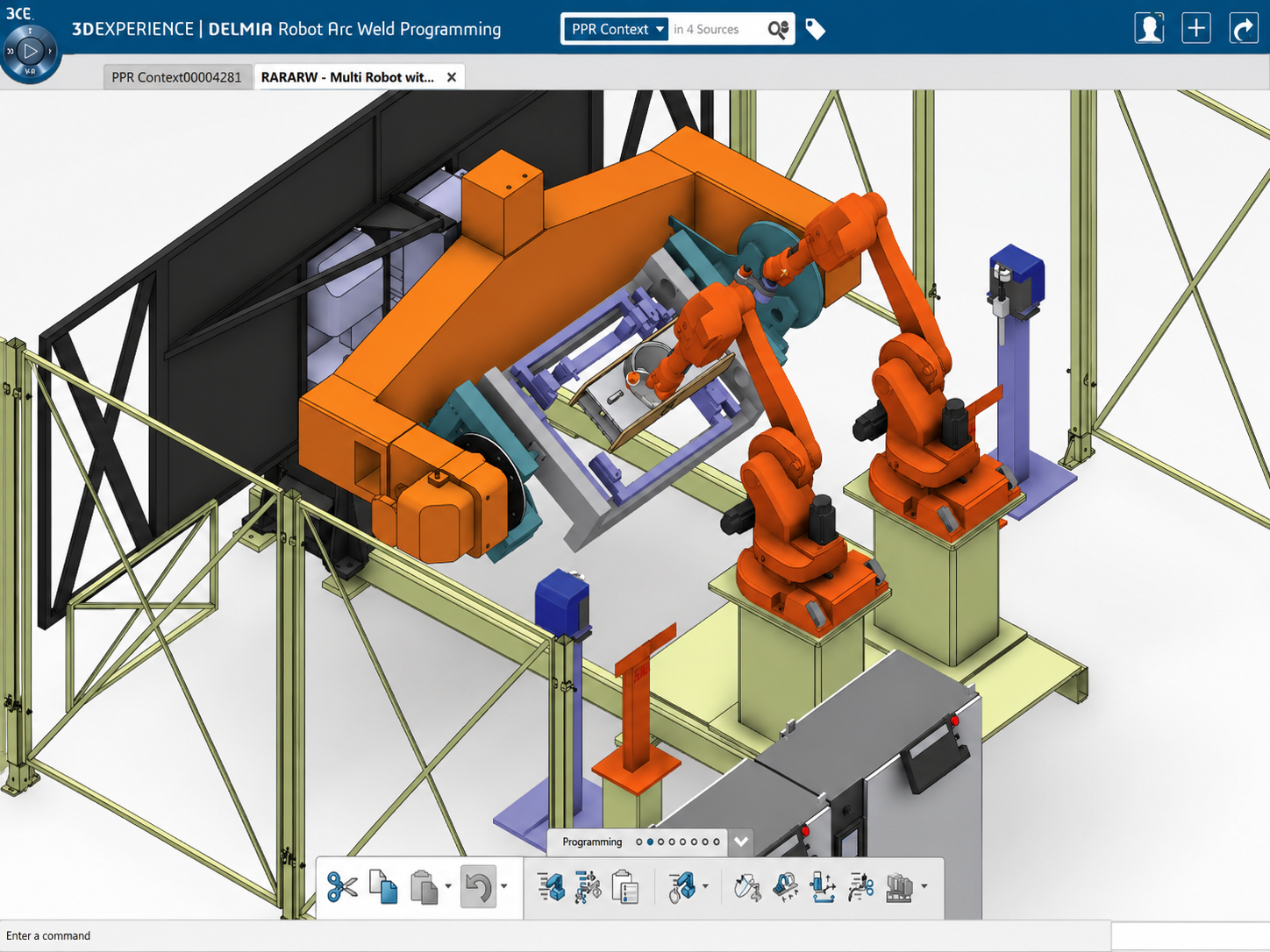Open the PPR Context search scope dropdown
This screenshot has height=952, width=1270.
click(617, 29)
